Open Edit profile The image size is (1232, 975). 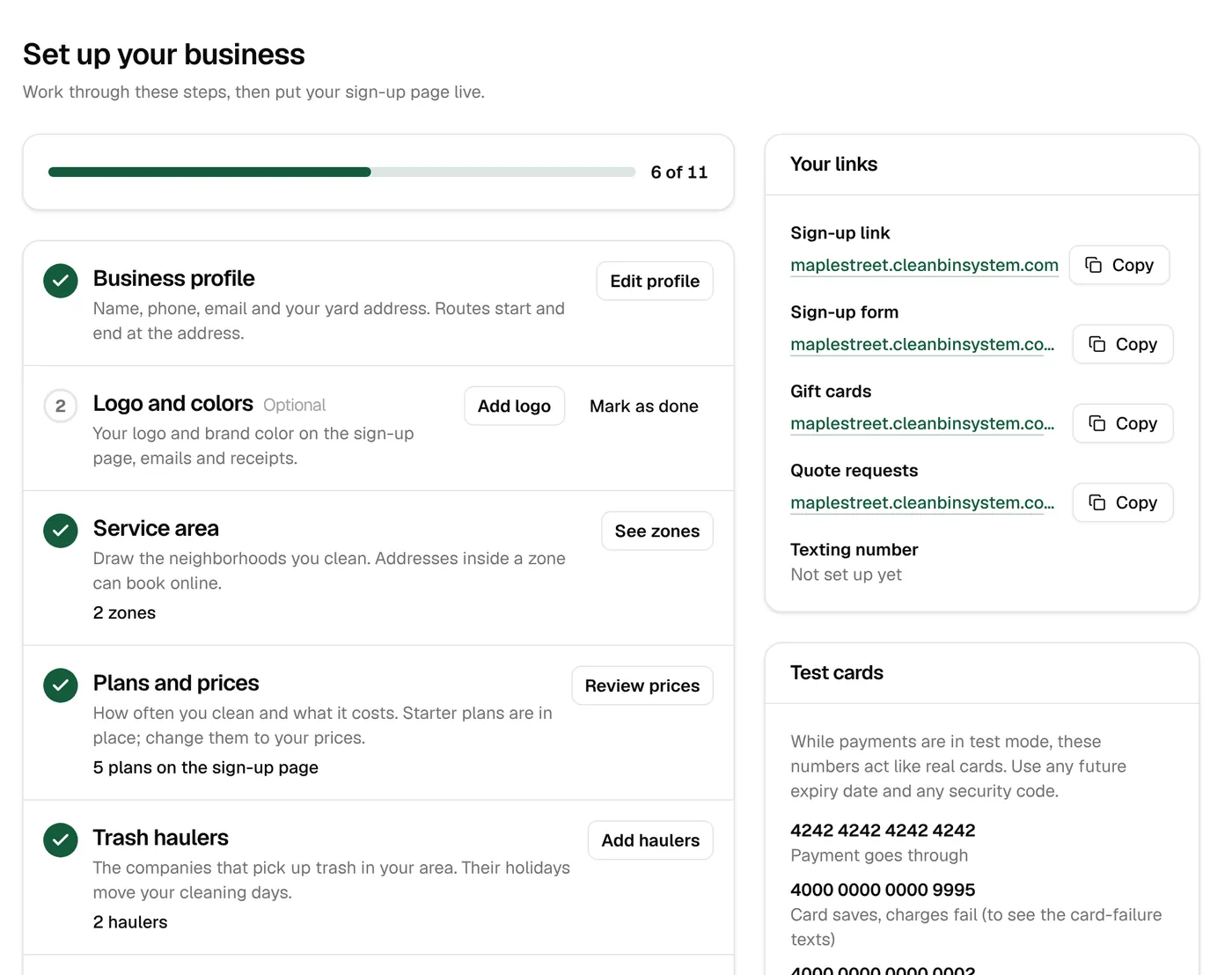(x=655, y=281)
